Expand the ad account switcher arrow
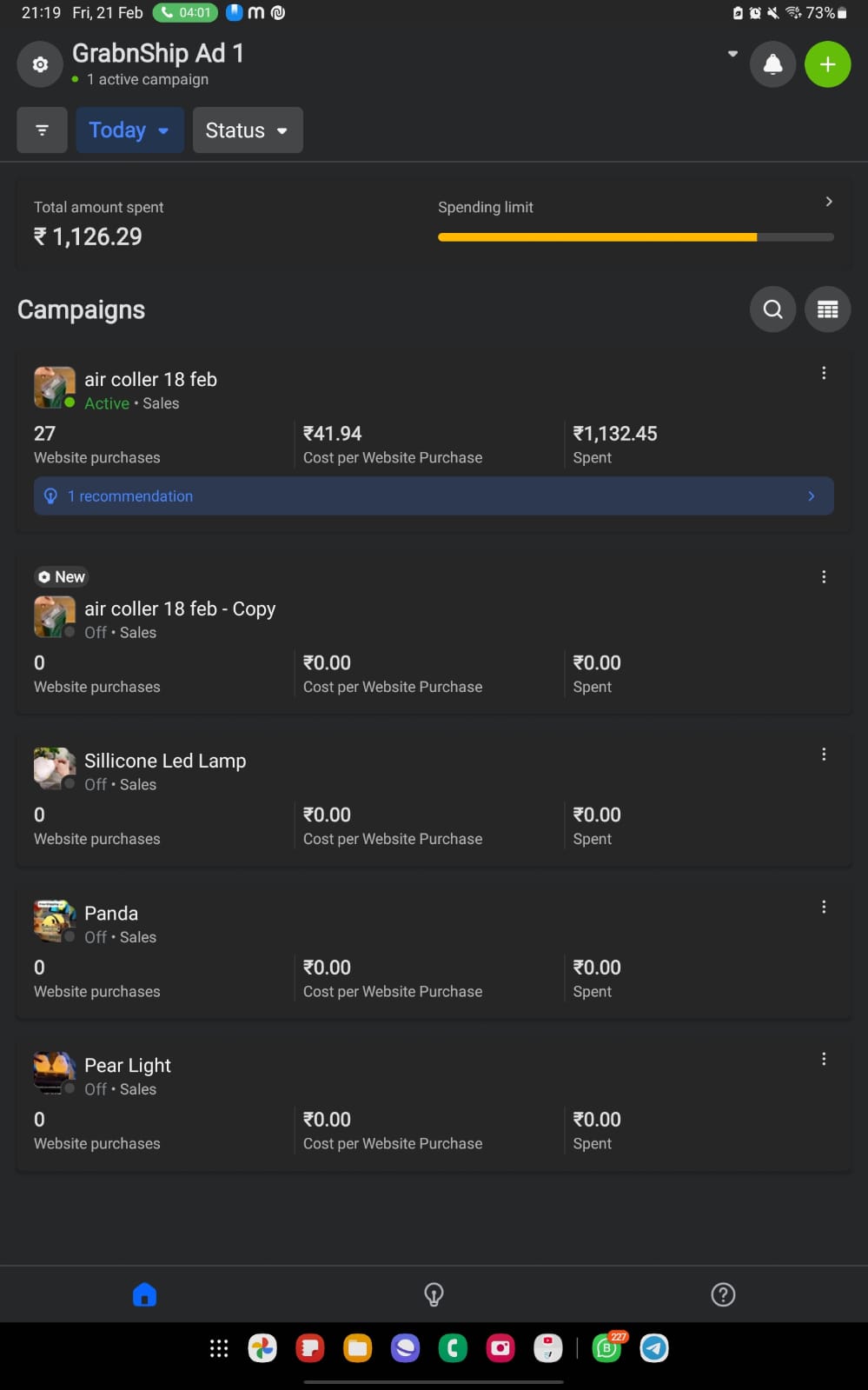 732,54
